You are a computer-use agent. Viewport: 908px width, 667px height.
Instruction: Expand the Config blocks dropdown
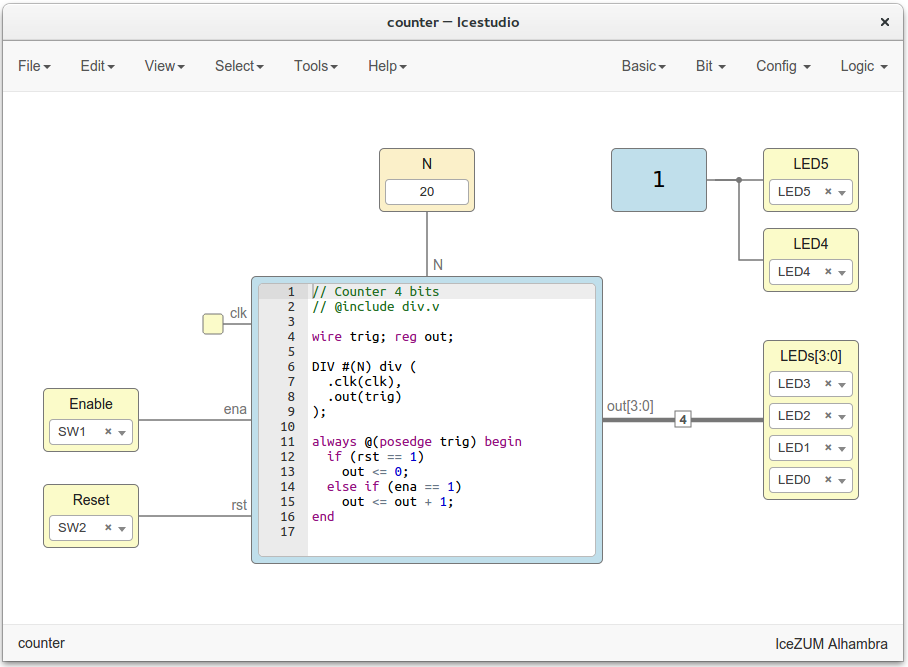pyautogui.click(x=783, y=66)
